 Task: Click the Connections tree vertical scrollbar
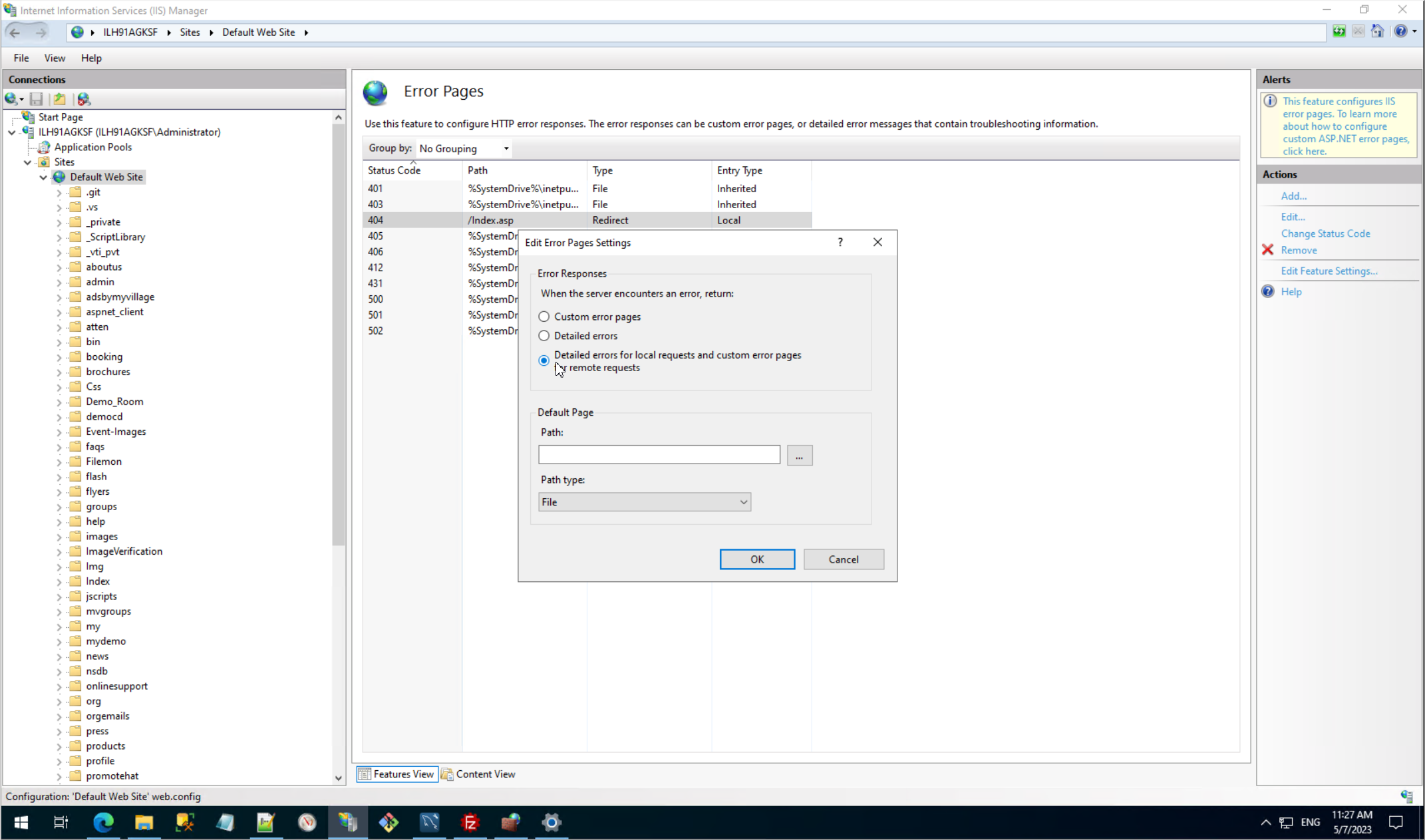pyautogui.click(x=339, y=333)
